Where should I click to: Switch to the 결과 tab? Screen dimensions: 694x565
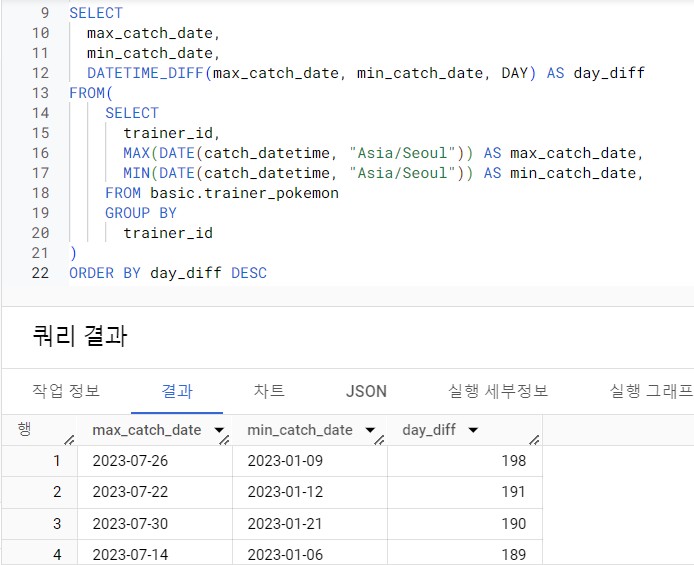177,391
